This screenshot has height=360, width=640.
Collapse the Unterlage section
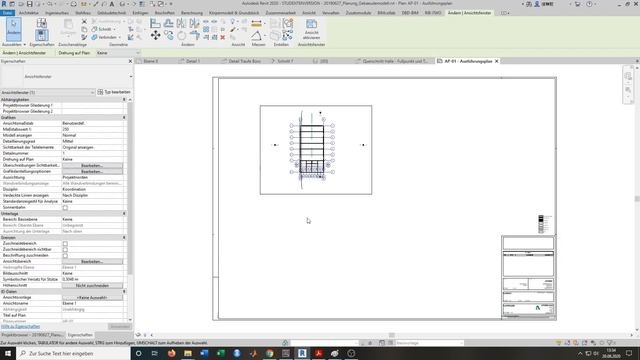(124, 213)
